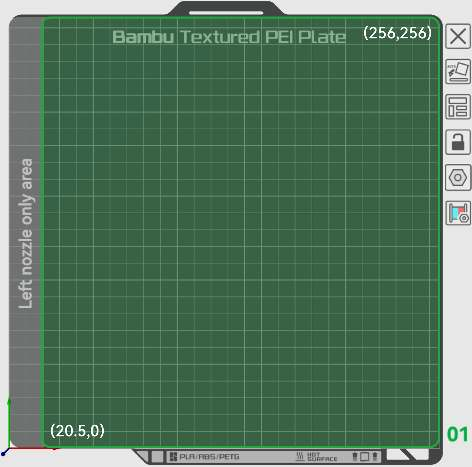This screenshot has width=472, height=467.
Task: Remove plate with the X icon
Action: click(458, 36)
